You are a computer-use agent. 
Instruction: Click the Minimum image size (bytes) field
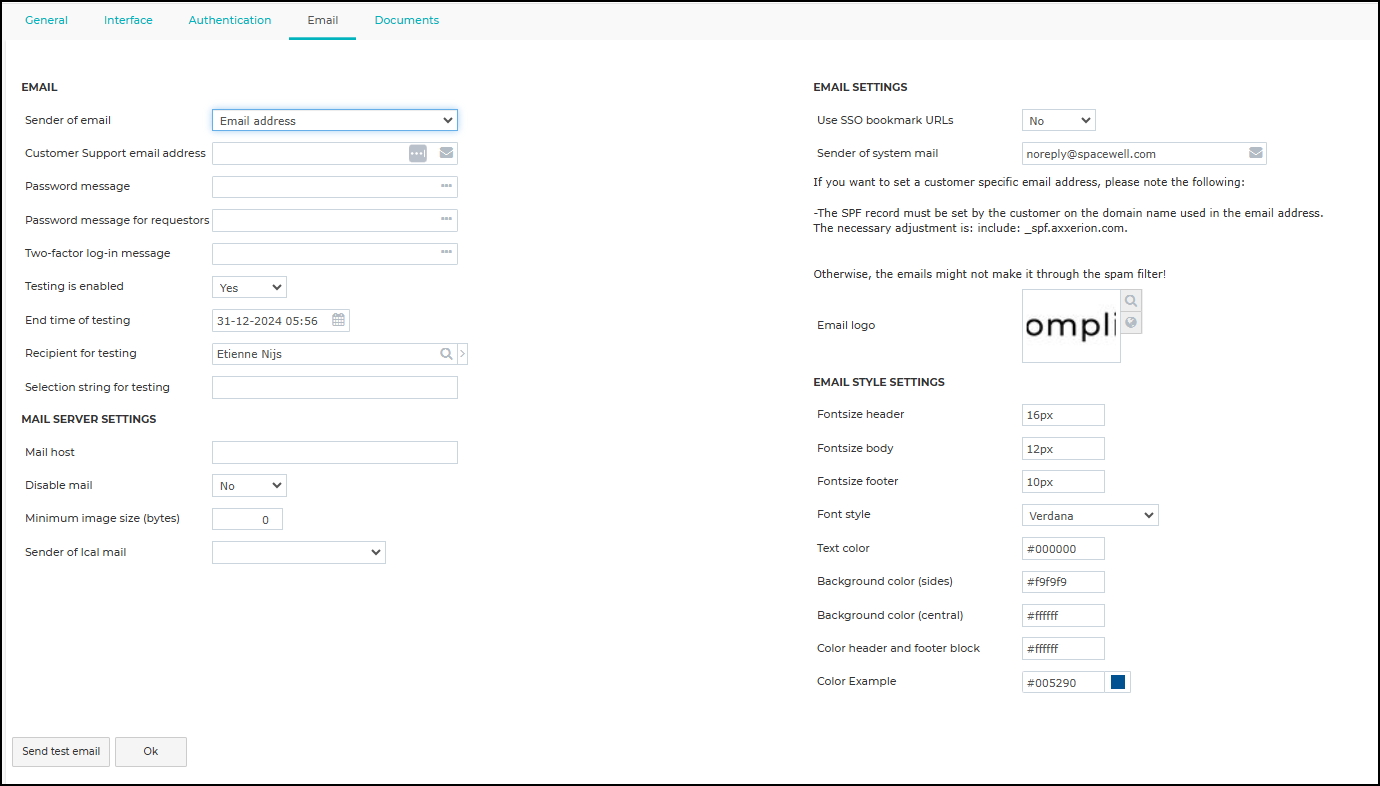point(247,519)
